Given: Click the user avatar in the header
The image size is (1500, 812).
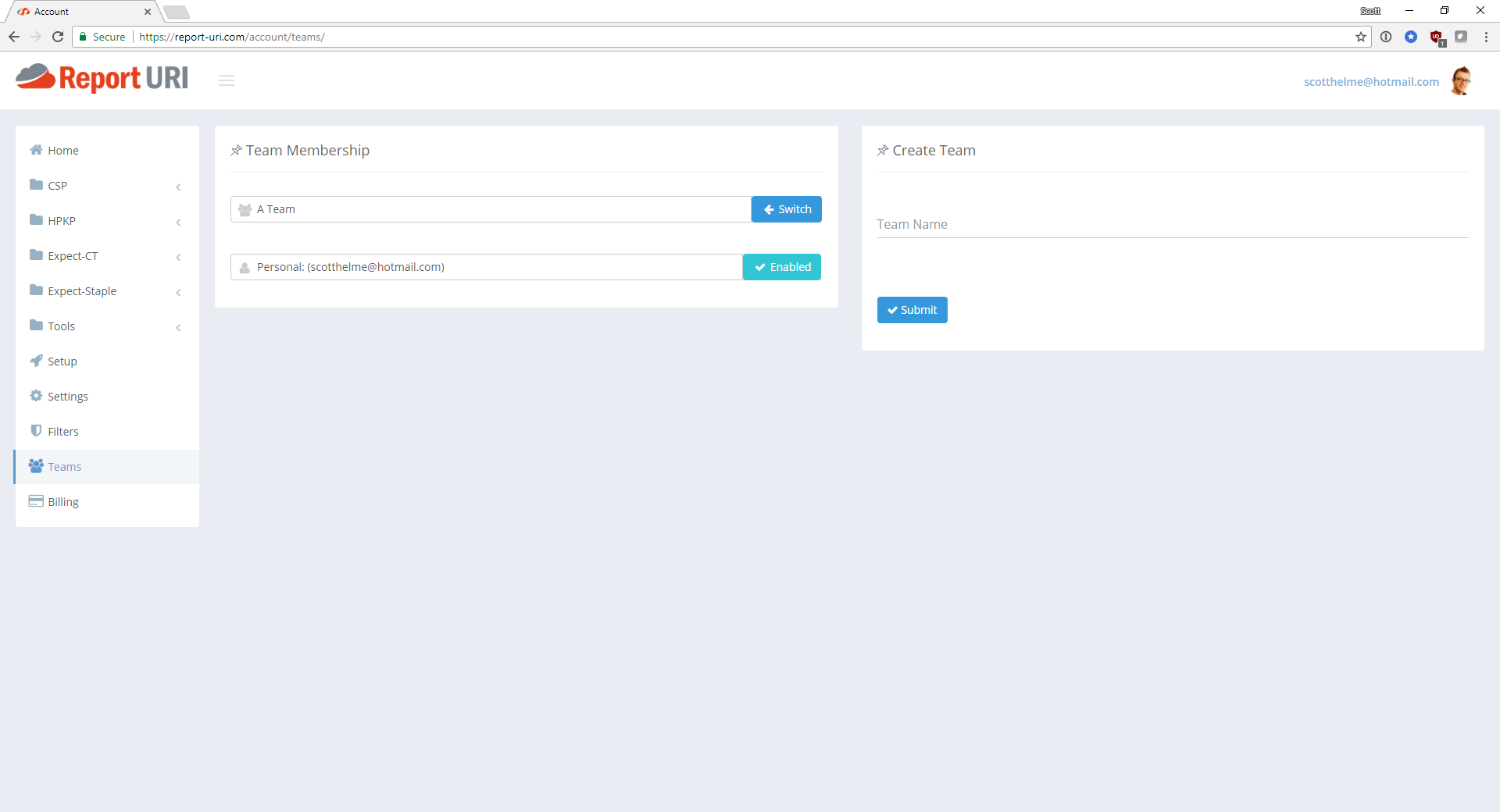Looking at the screenshot, I should [1462, 80].
